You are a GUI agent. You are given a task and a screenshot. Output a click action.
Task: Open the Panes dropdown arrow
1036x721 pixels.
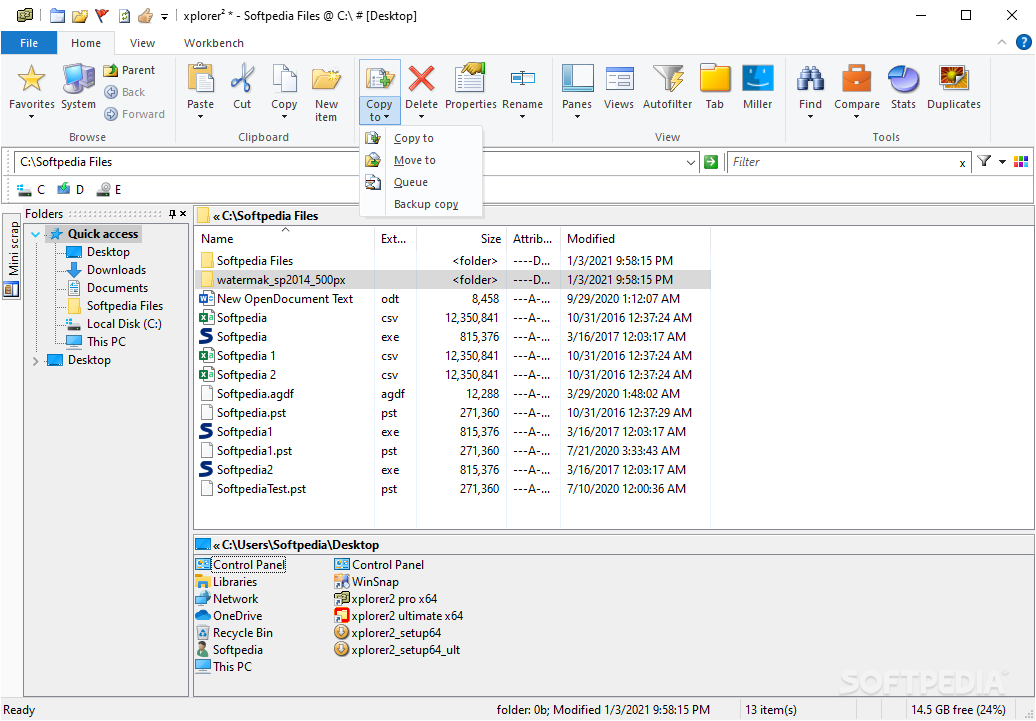coord(577,118)
